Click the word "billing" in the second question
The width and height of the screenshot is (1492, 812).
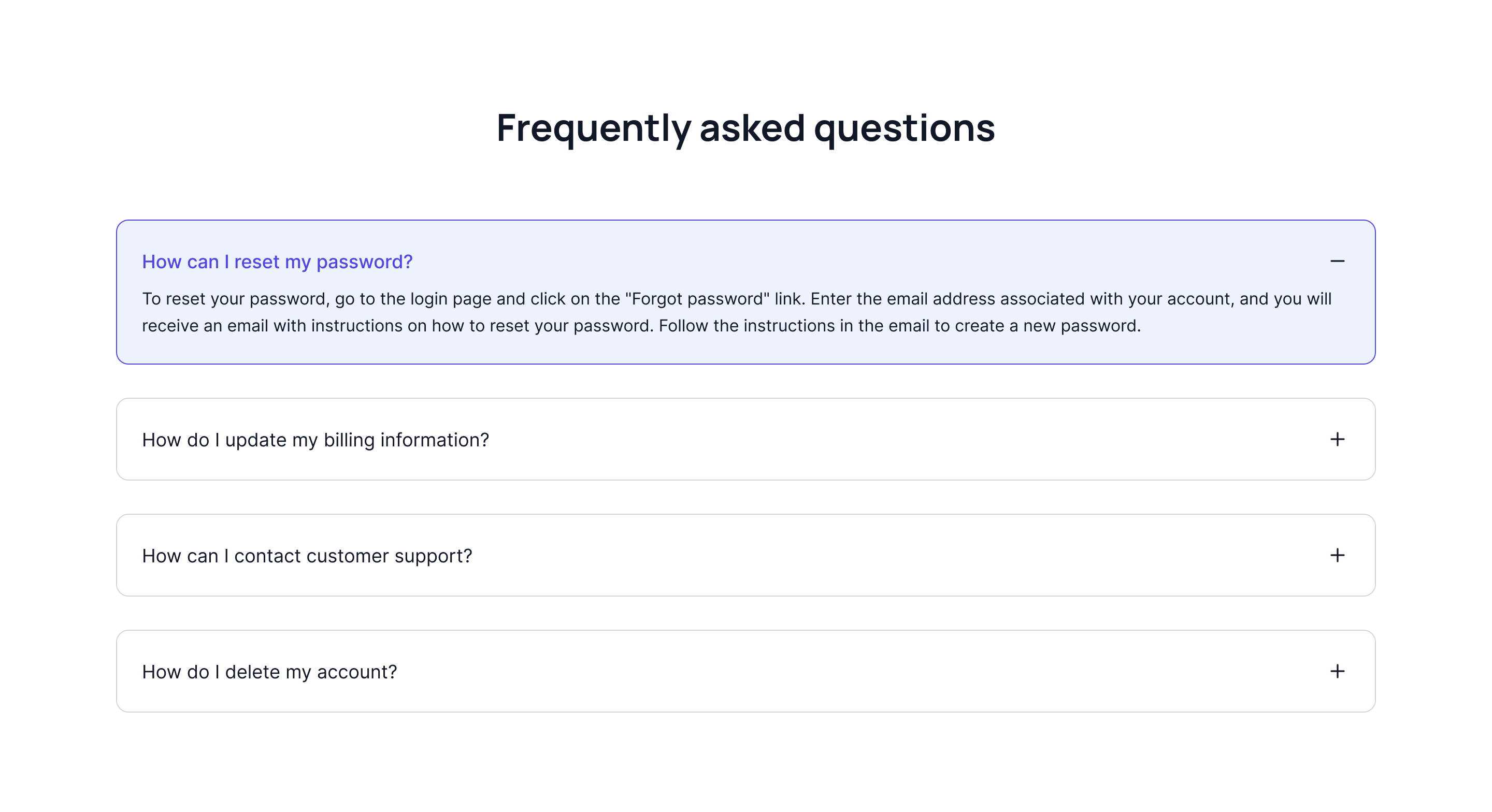click(x=349, y=440)
